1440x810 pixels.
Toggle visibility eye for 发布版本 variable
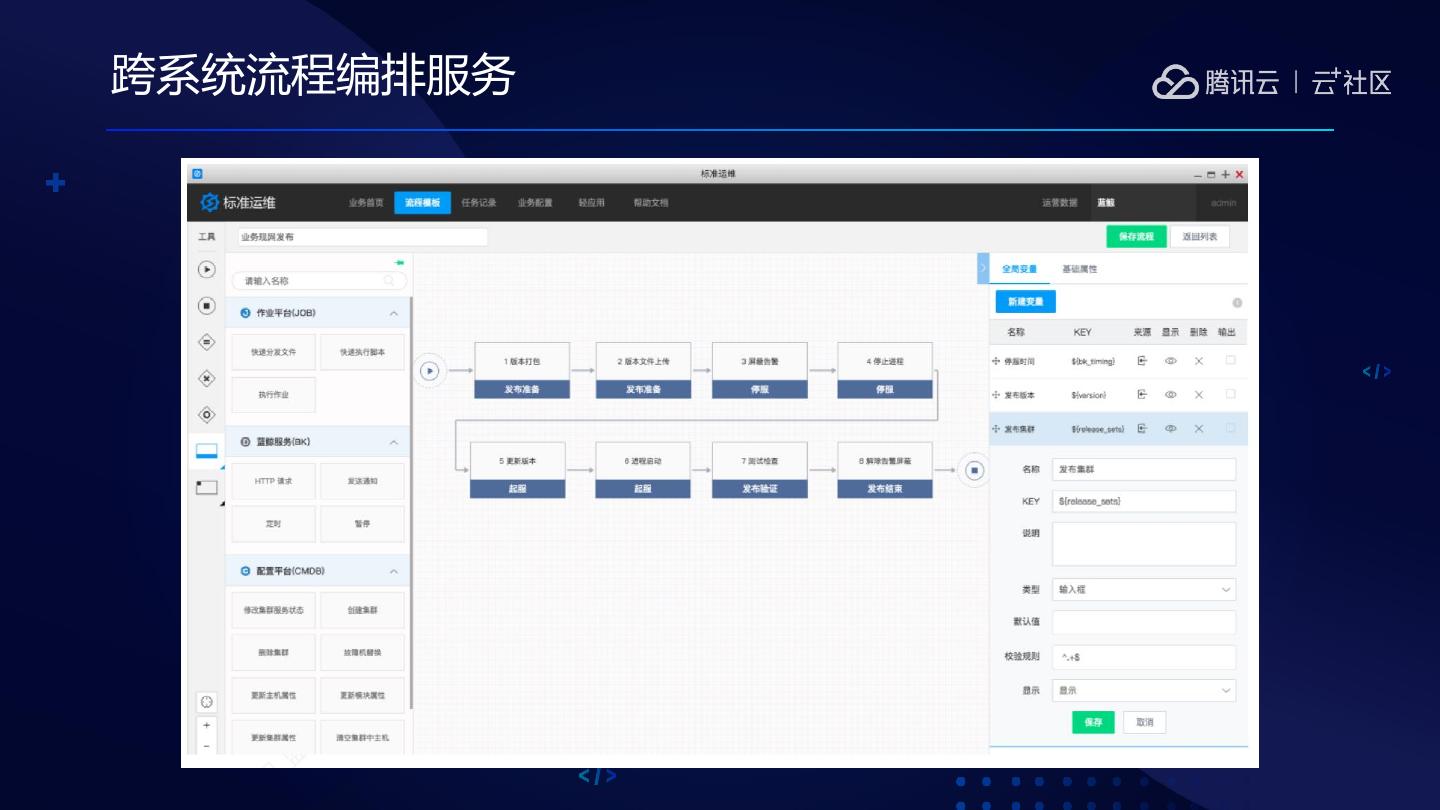click(1170, 395)
